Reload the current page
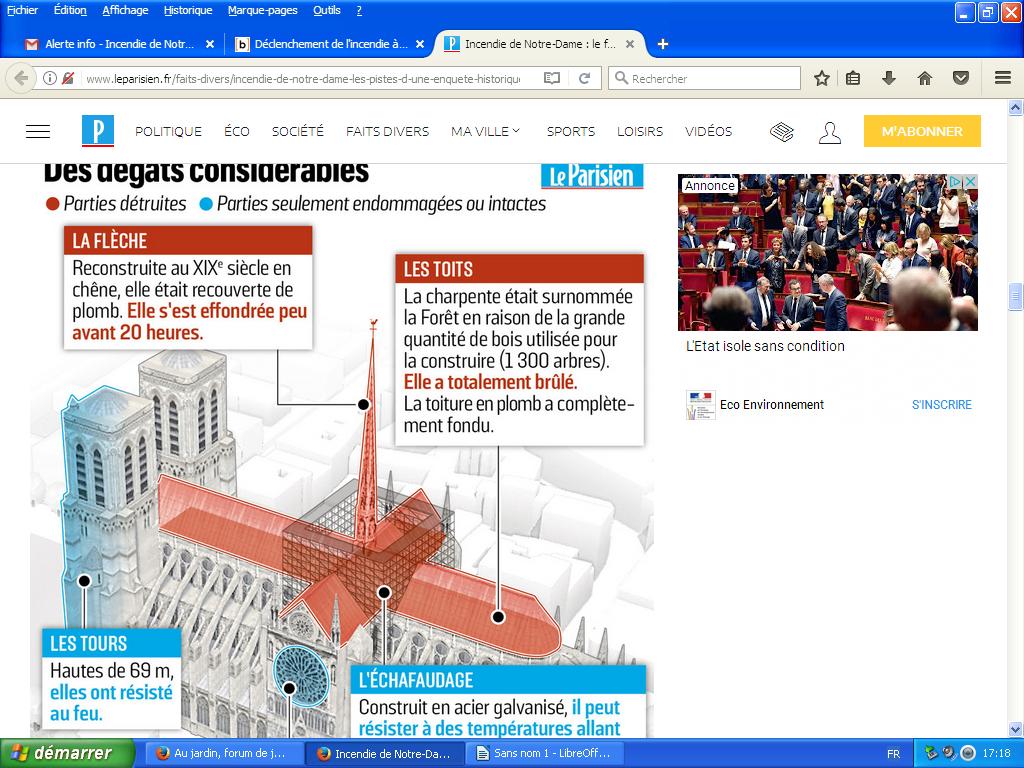Viewport: 1024px width, 768px height. click(584, 78)
